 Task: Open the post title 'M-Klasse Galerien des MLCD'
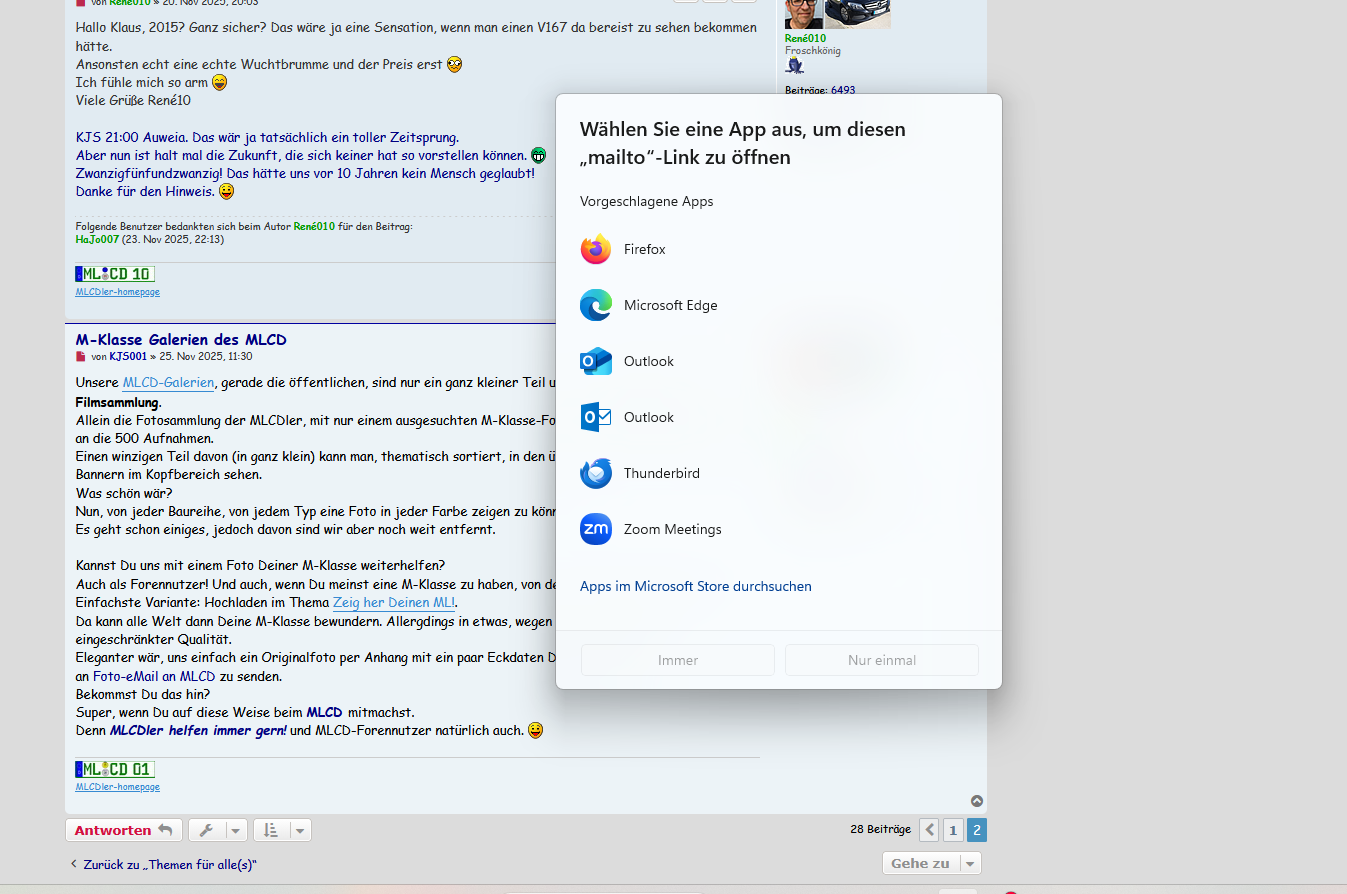[x=181, y=340]
